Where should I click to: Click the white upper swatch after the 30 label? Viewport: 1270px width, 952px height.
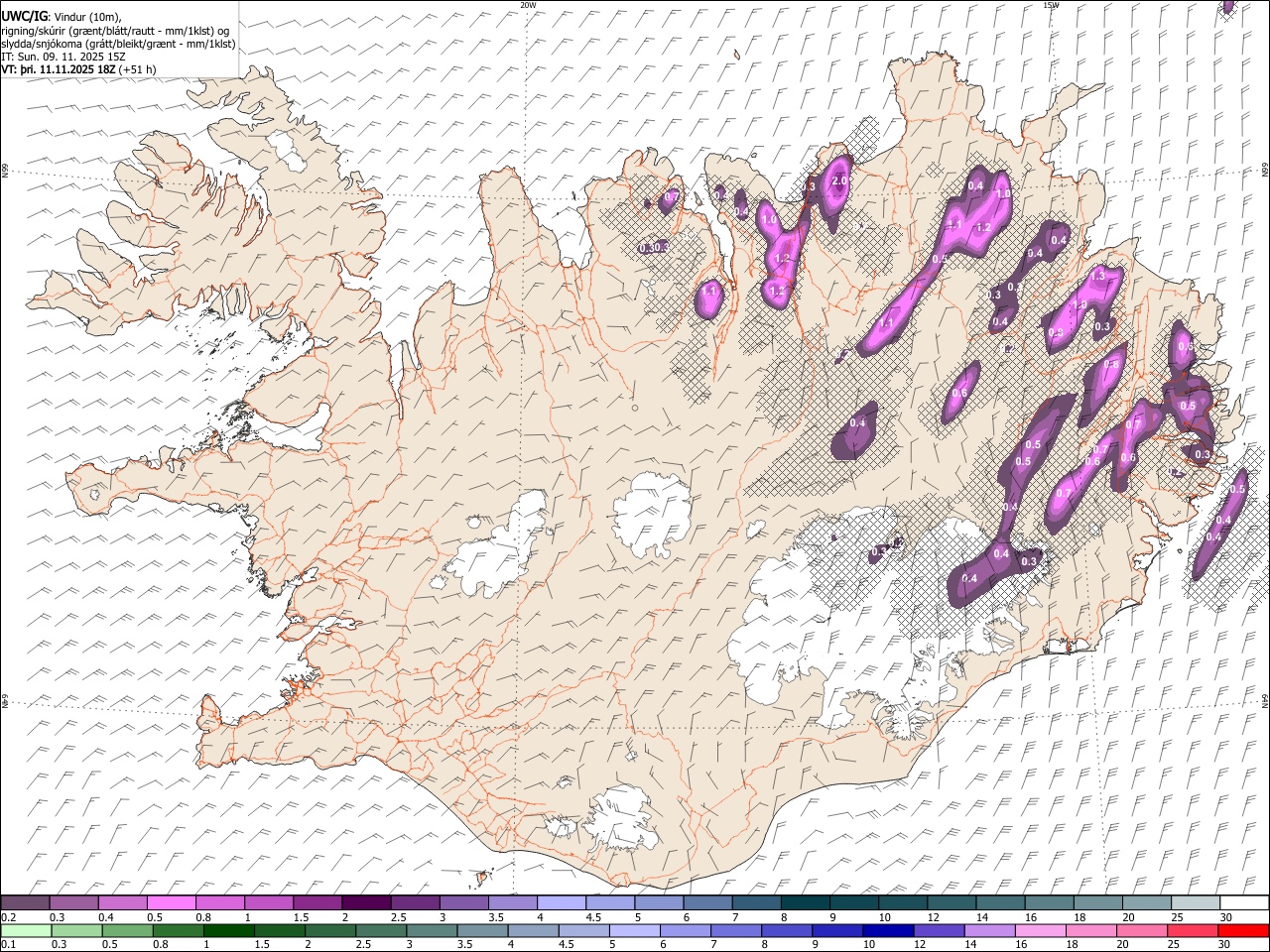coord(1243,902)
